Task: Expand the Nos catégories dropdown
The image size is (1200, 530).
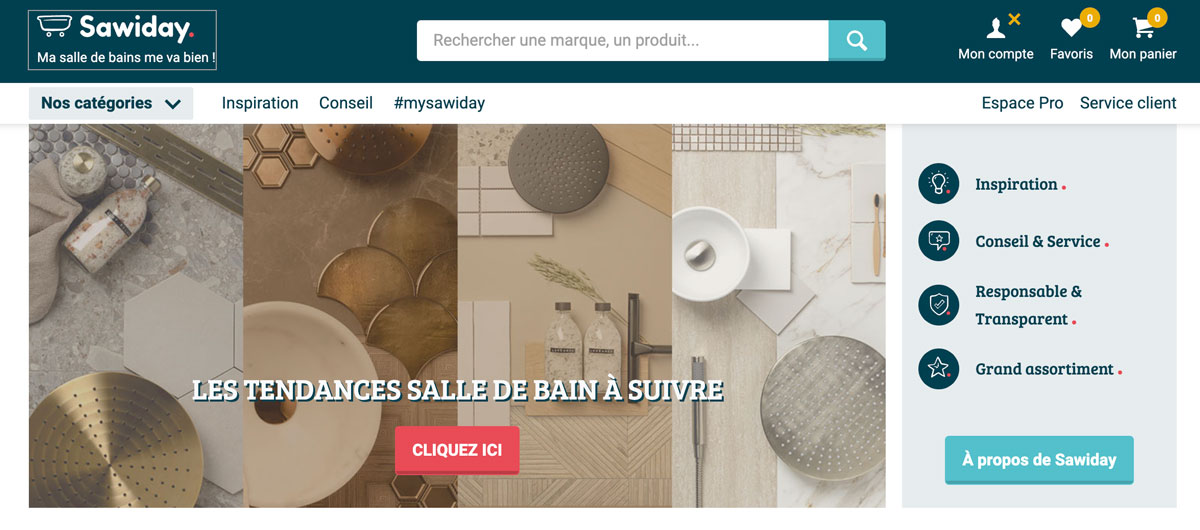Action: [x=111, y=103]
